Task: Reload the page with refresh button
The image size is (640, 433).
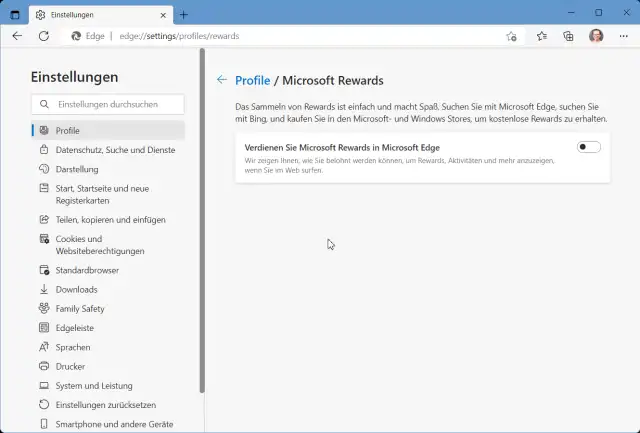Action: click(x=44, y=36)
